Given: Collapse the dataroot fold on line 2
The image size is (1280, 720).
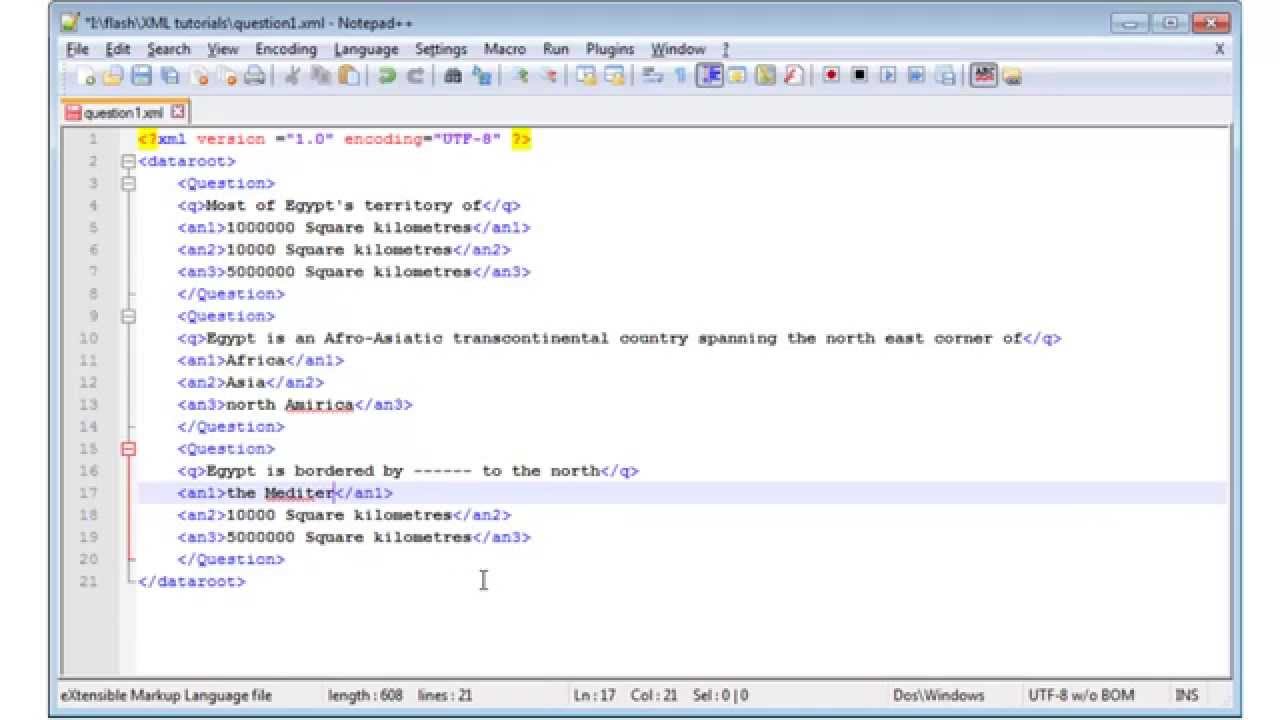Looking at the screenshot, I should tap(127, 161).
